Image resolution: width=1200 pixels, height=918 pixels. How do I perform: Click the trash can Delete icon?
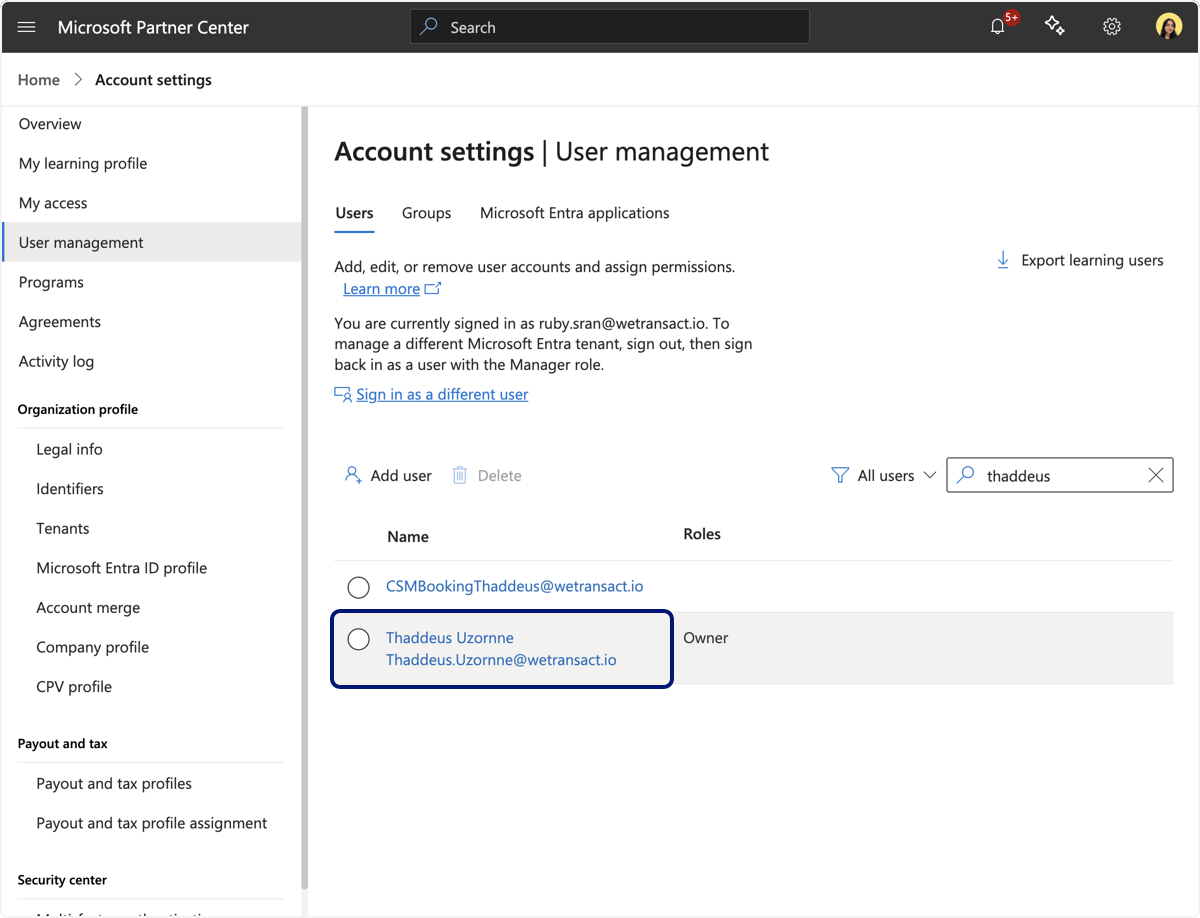pos(460,475)
